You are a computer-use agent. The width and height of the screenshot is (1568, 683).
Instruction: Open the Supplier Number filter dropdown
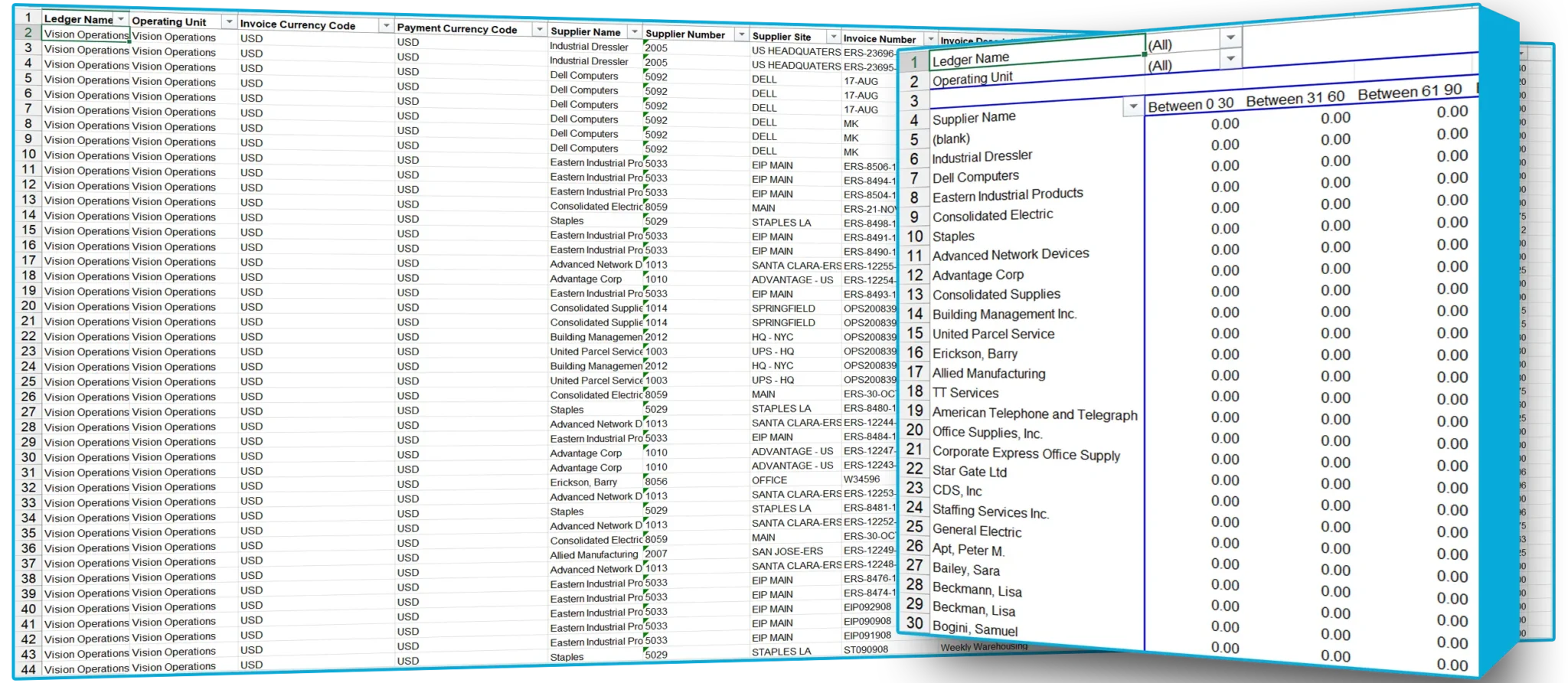point(740,35)
